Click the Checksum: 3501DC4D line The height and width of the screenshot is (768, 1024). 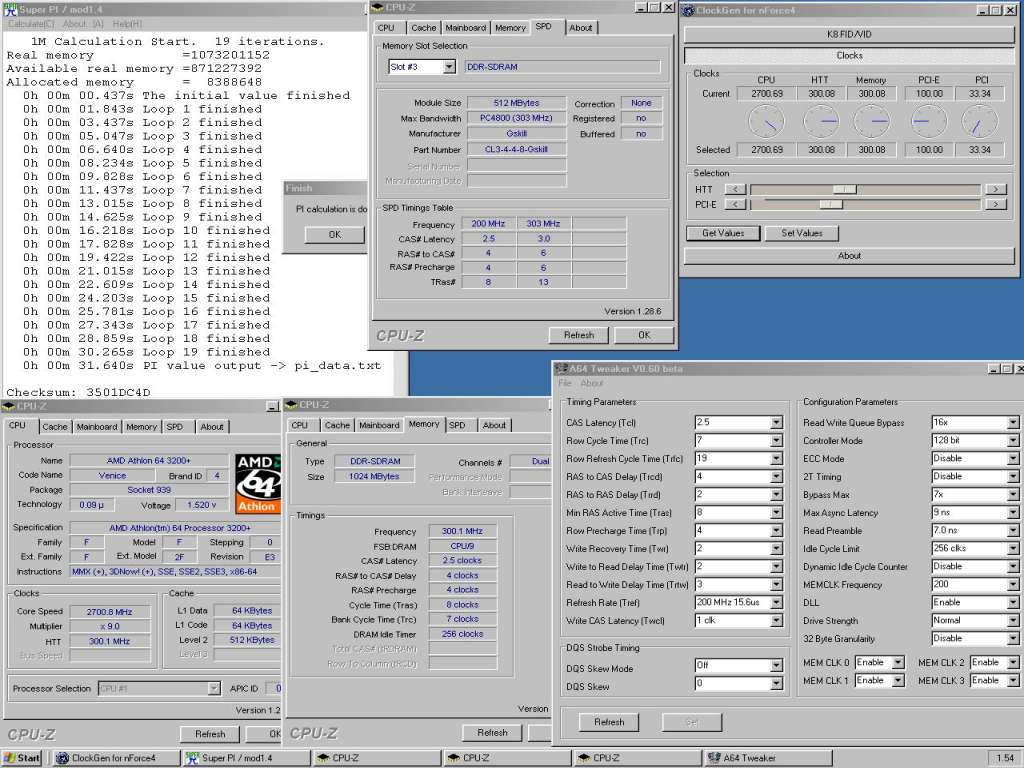pyautogui.click(x=78, y=392)
